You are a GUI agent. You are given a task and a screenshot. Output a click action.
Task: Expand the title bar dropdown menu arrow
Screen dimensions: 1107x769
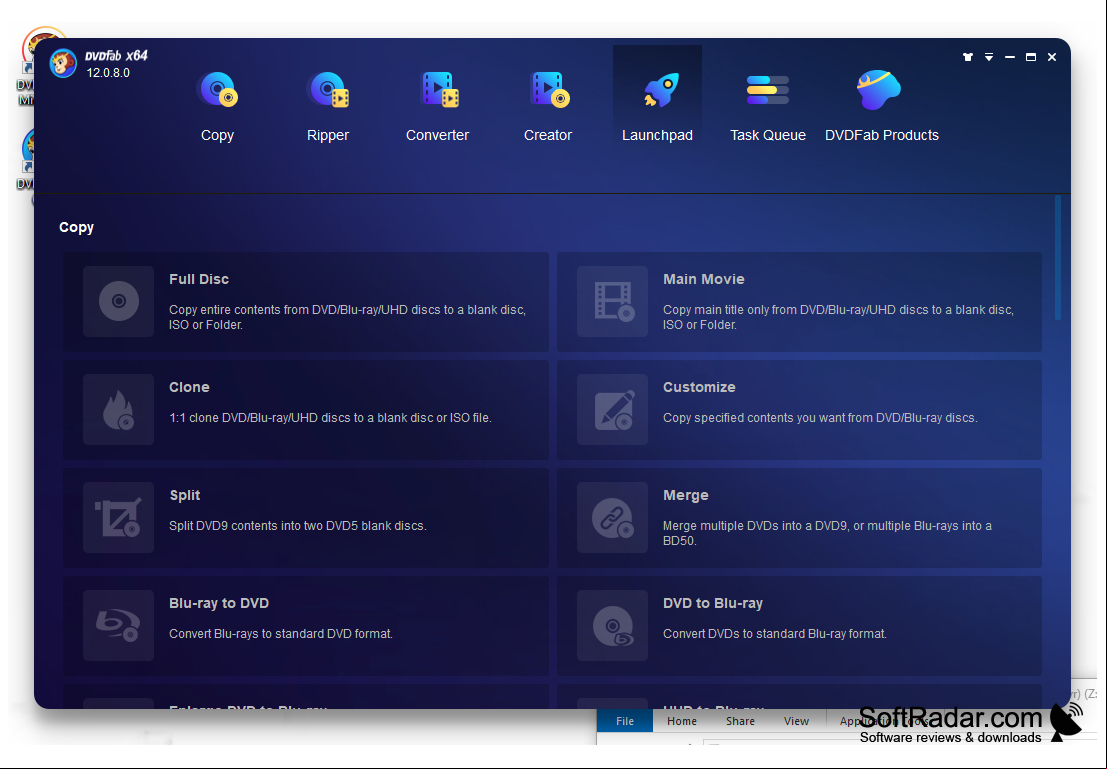[989, 57]
